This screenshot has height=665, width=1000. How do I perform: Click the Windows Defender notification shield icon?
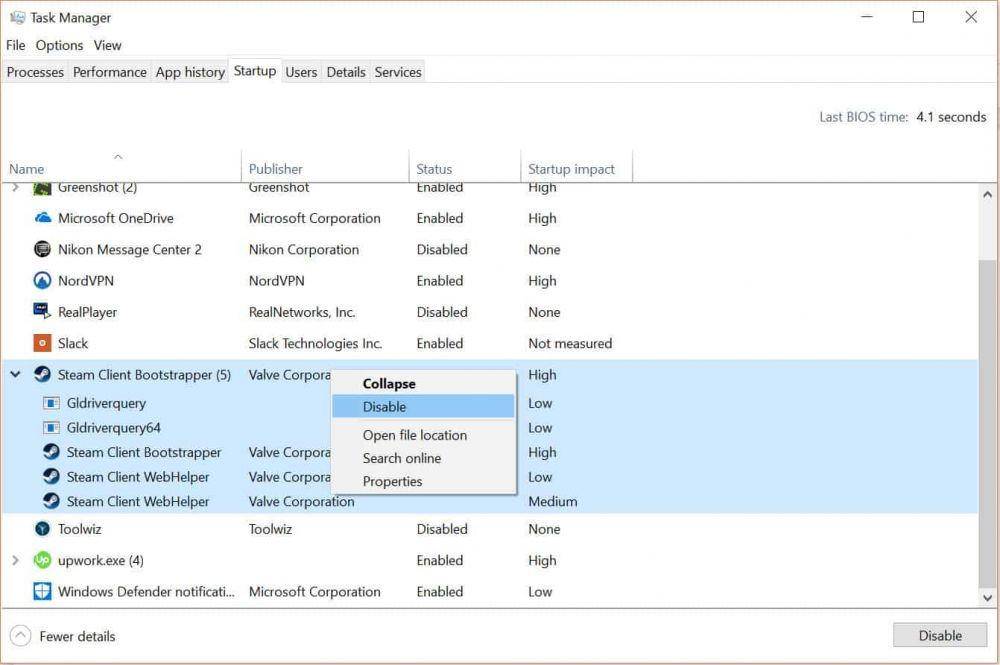(x=42, y=591)
